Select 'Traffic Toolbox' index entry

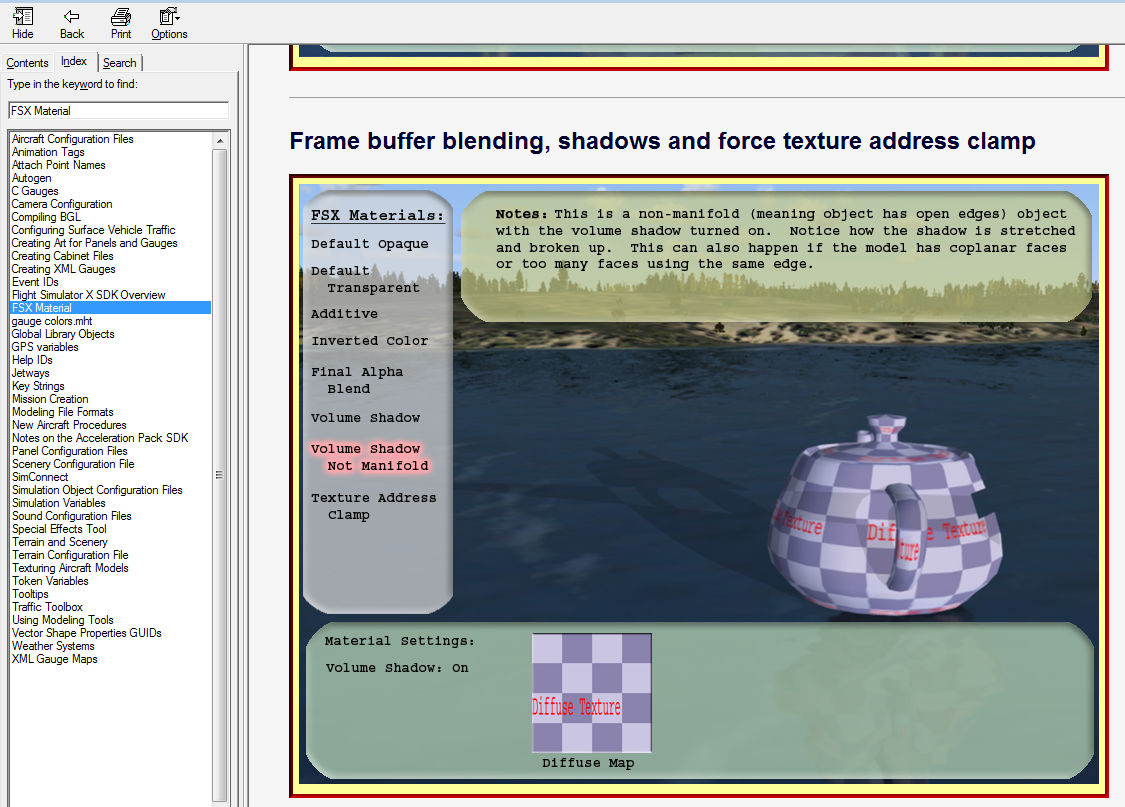[x=47, y=607]
